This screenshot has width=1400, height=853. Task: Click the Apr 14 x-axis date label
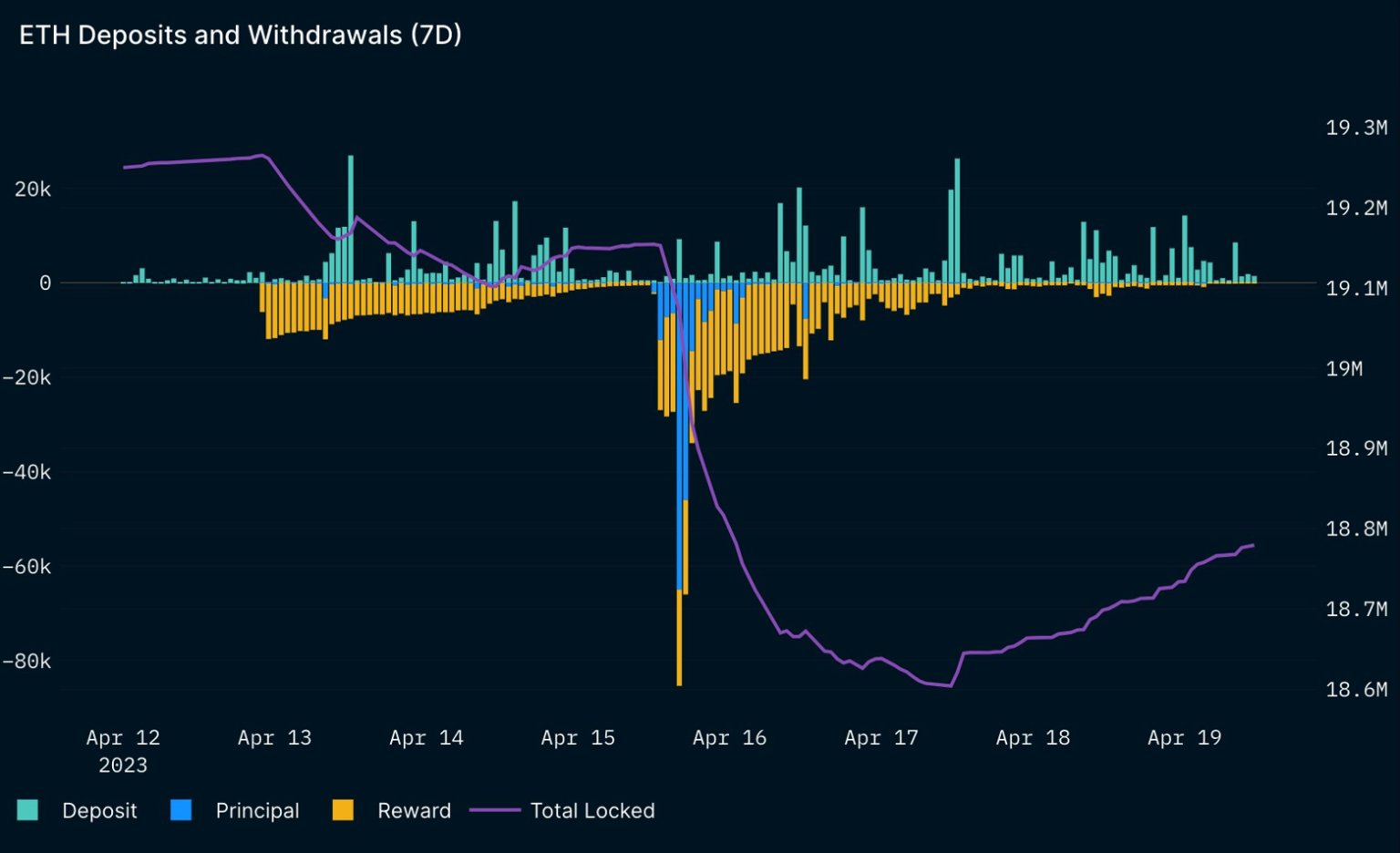coord(426,737)
